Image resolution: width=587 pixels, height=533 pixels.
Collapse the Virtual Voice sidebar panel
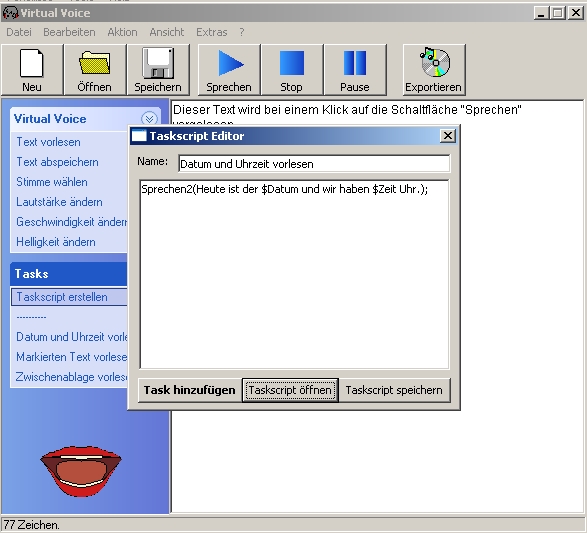pos(149,119)
